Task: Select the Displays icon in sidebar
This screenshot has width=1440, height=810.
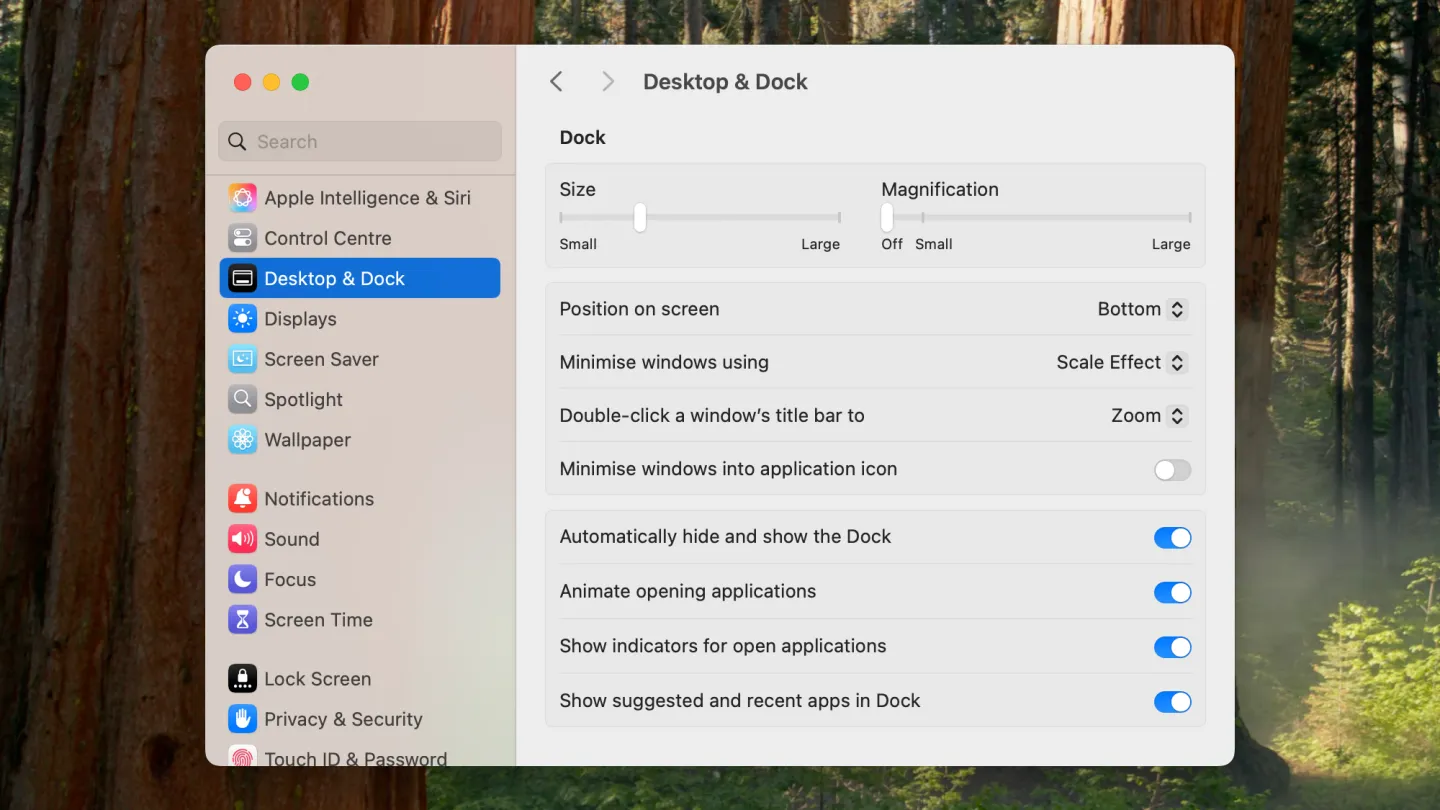Action: click(242, 319)
